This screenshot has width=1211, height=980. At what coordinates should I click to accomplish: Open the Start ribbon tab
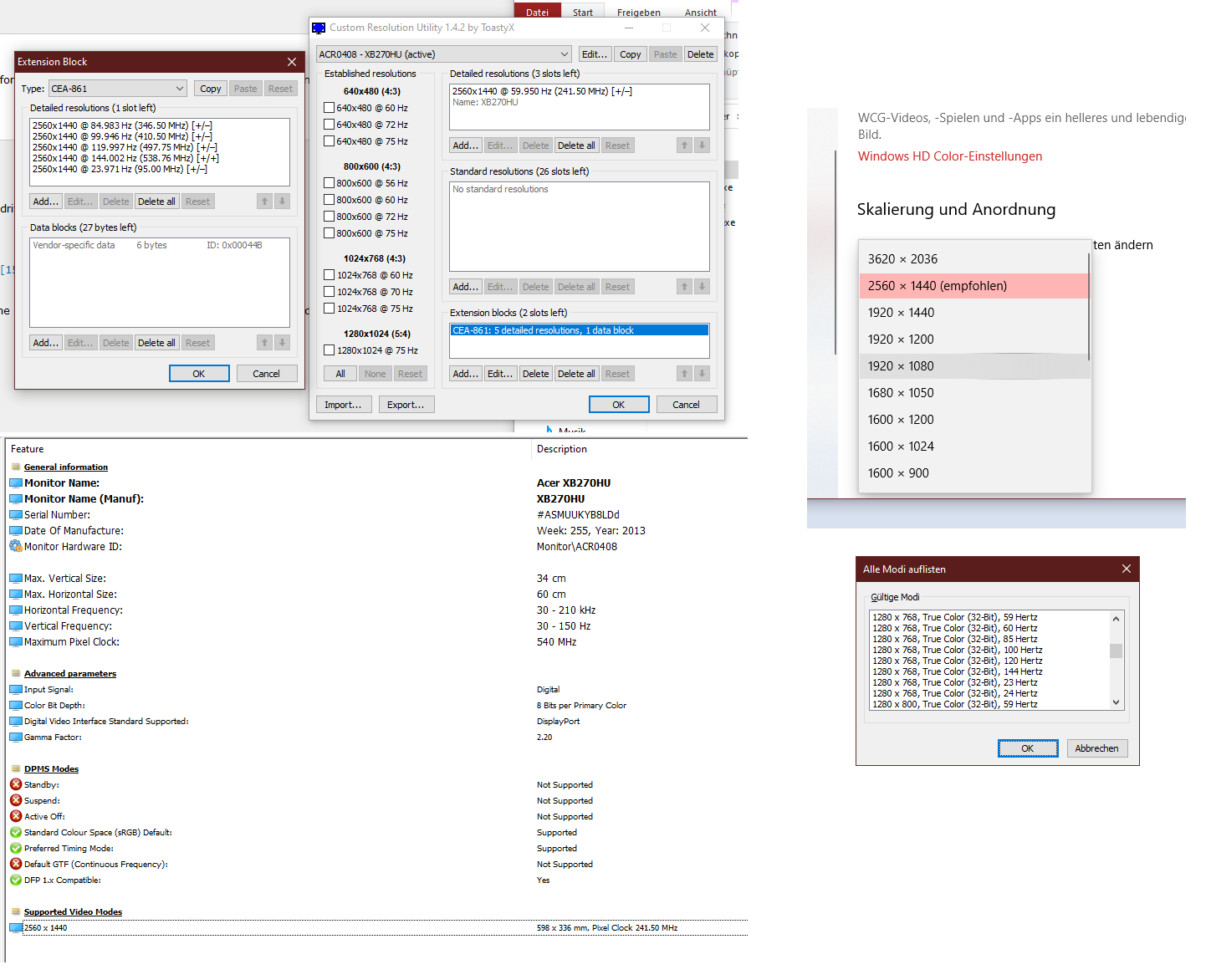coord(583,12)
